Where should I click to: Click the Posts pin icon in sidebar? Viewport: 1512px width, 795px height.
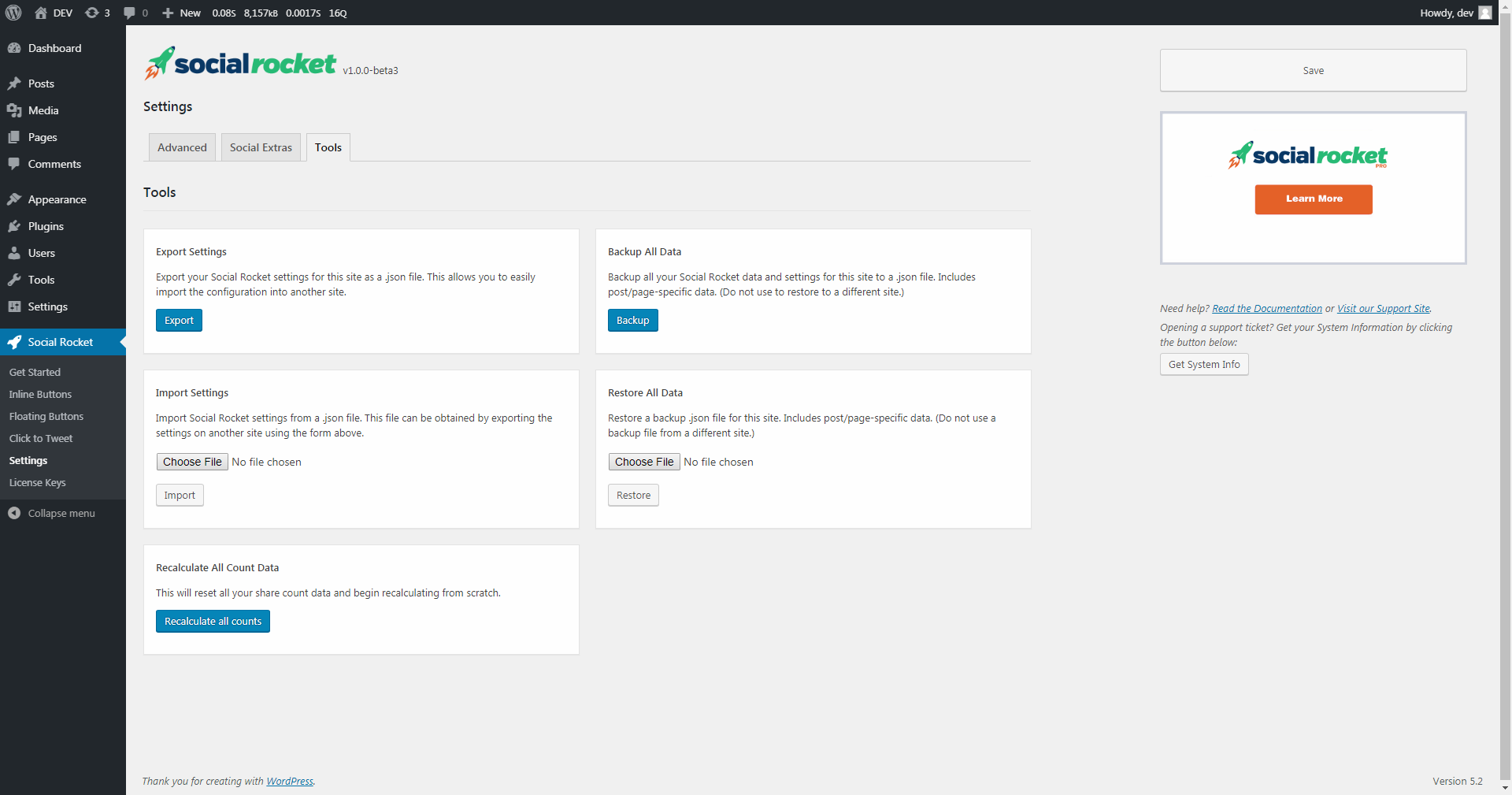[14, 84]
